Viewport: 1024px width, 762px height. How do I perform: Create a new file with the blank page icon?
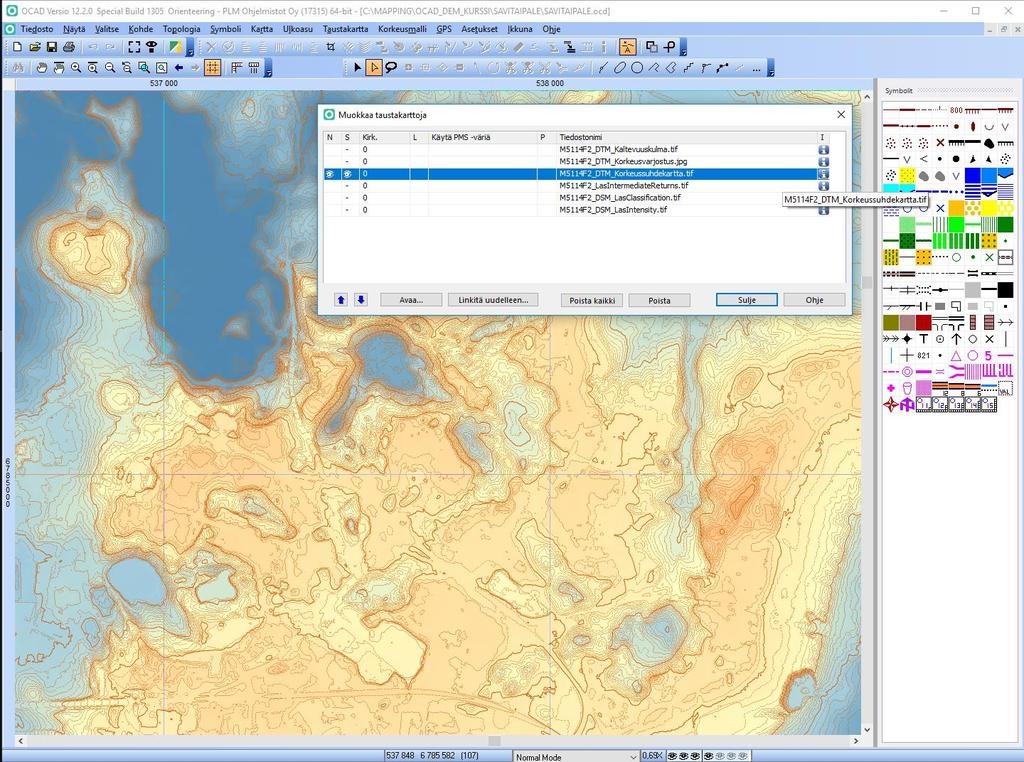point(18,47)
